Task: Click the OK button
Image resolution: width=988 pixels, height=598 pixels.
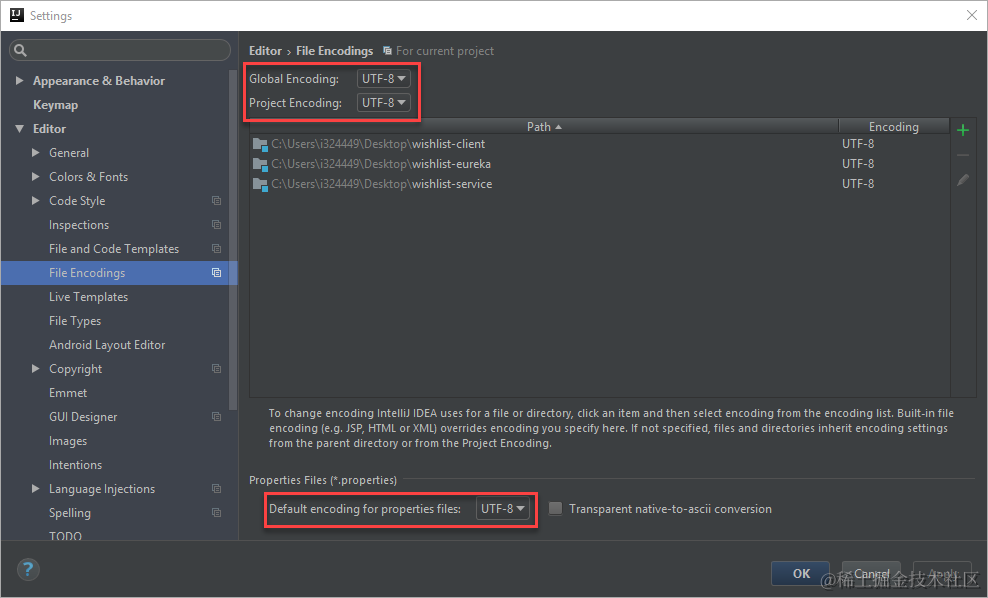Action: (x=801, y=573)
